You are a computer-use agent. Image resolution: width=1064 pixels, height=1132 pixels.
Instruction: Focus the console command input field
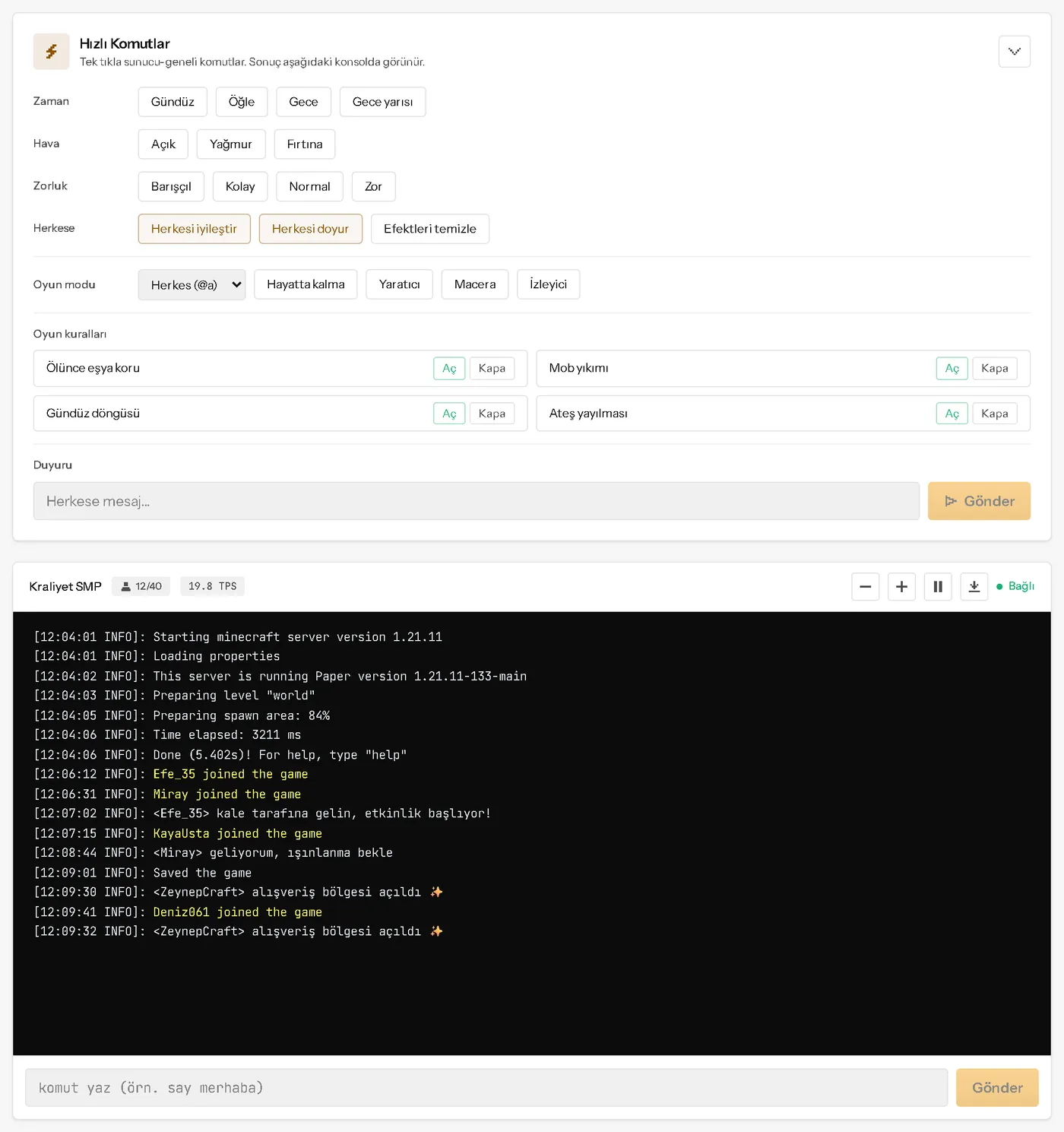(x=486, y=1088)
